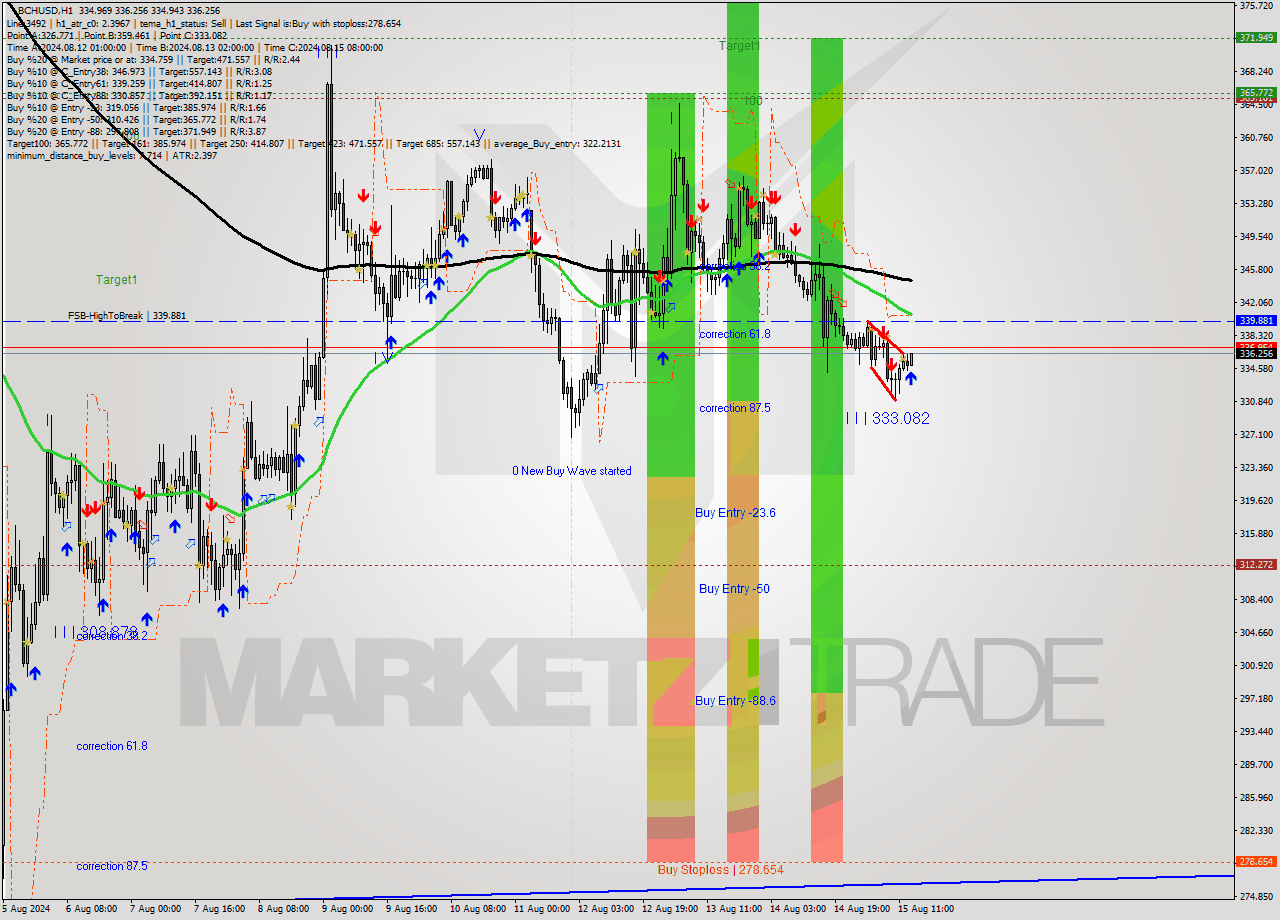Click the '15 Aug 11:00' time axis label

click(926, 909)
